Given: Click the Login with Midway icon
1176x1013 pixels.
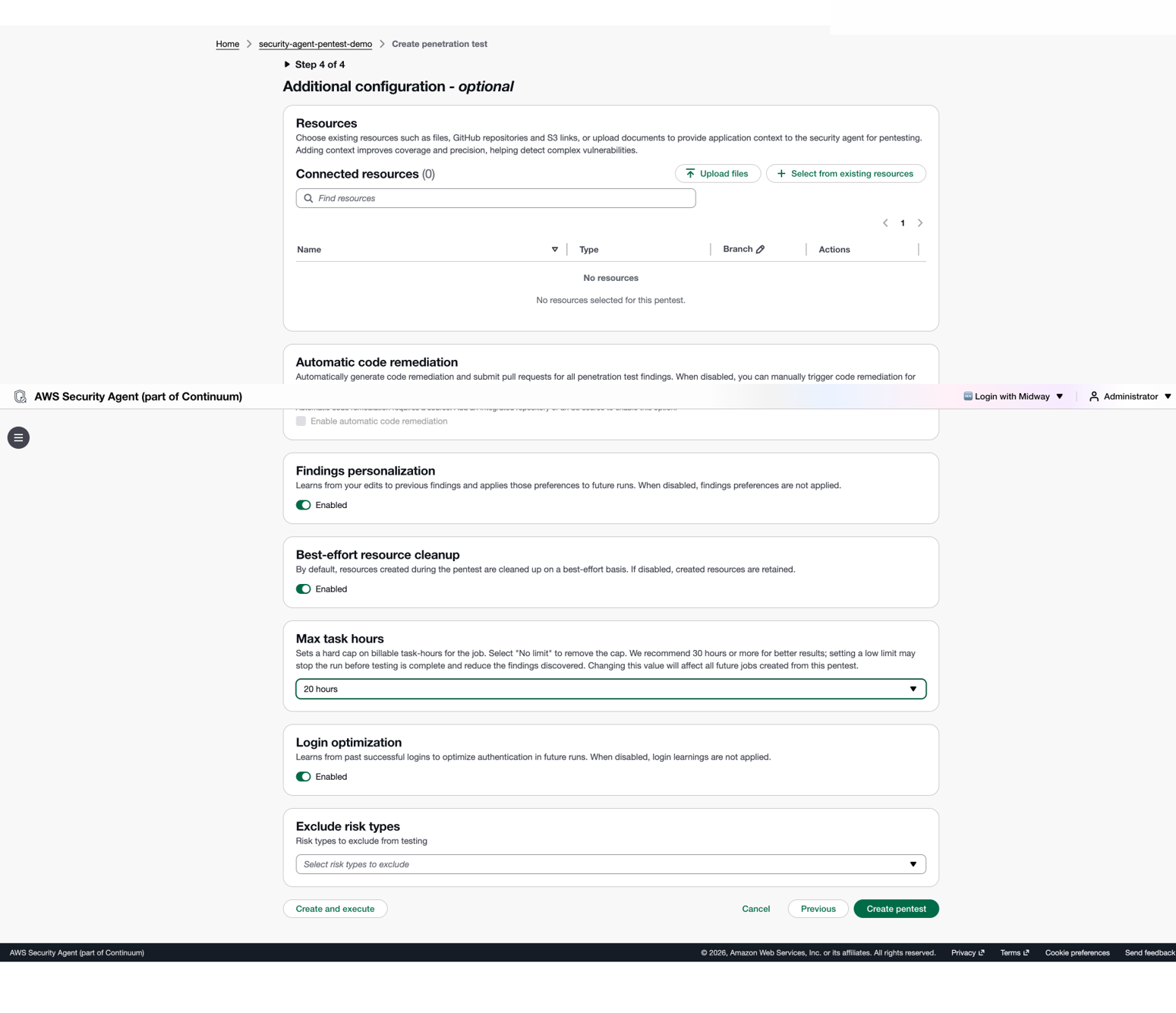Looking at the screenshot, I should tap(968, 396).
